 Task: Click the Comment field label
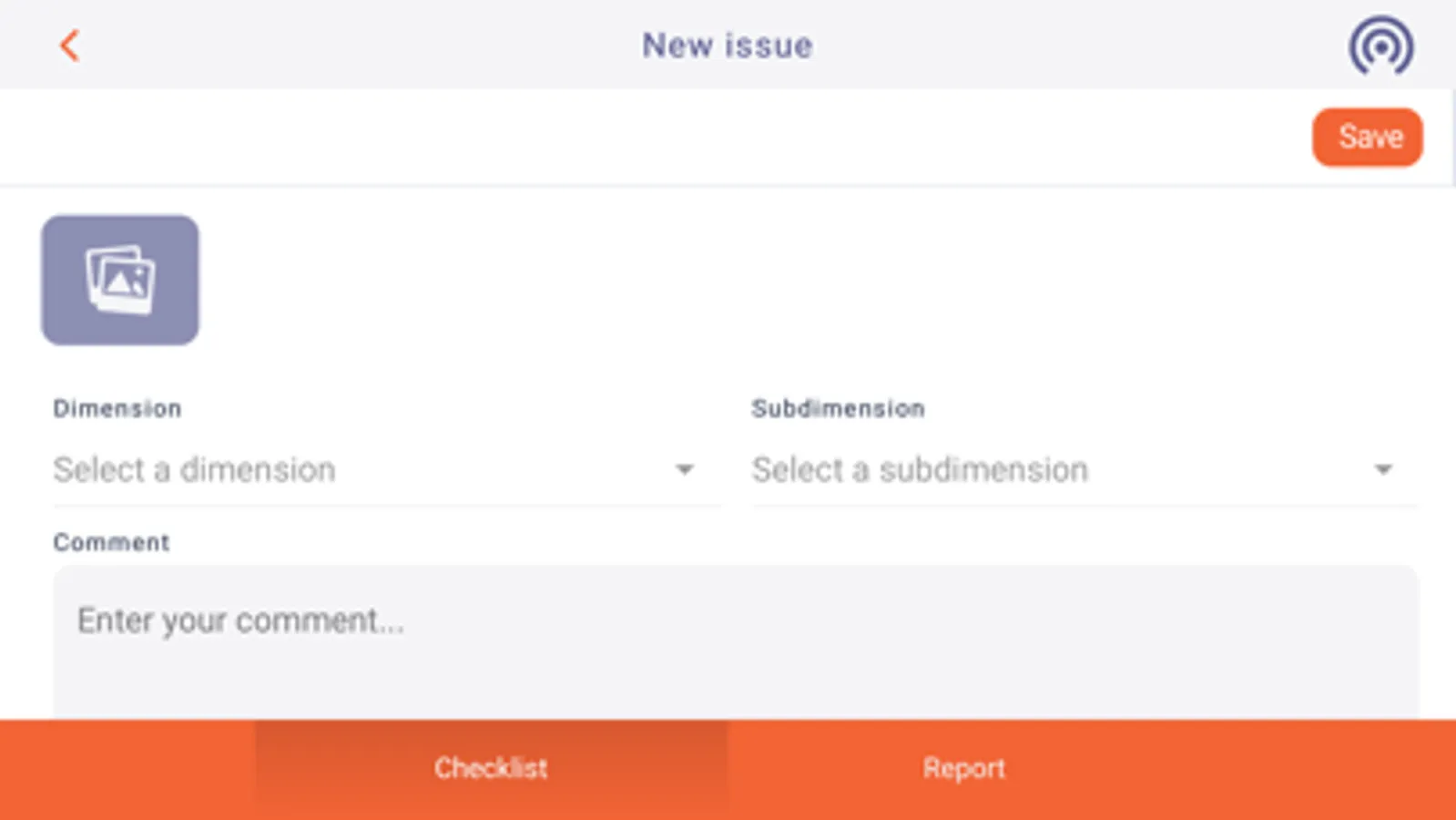pyautogui.click(x=111, y=542)
